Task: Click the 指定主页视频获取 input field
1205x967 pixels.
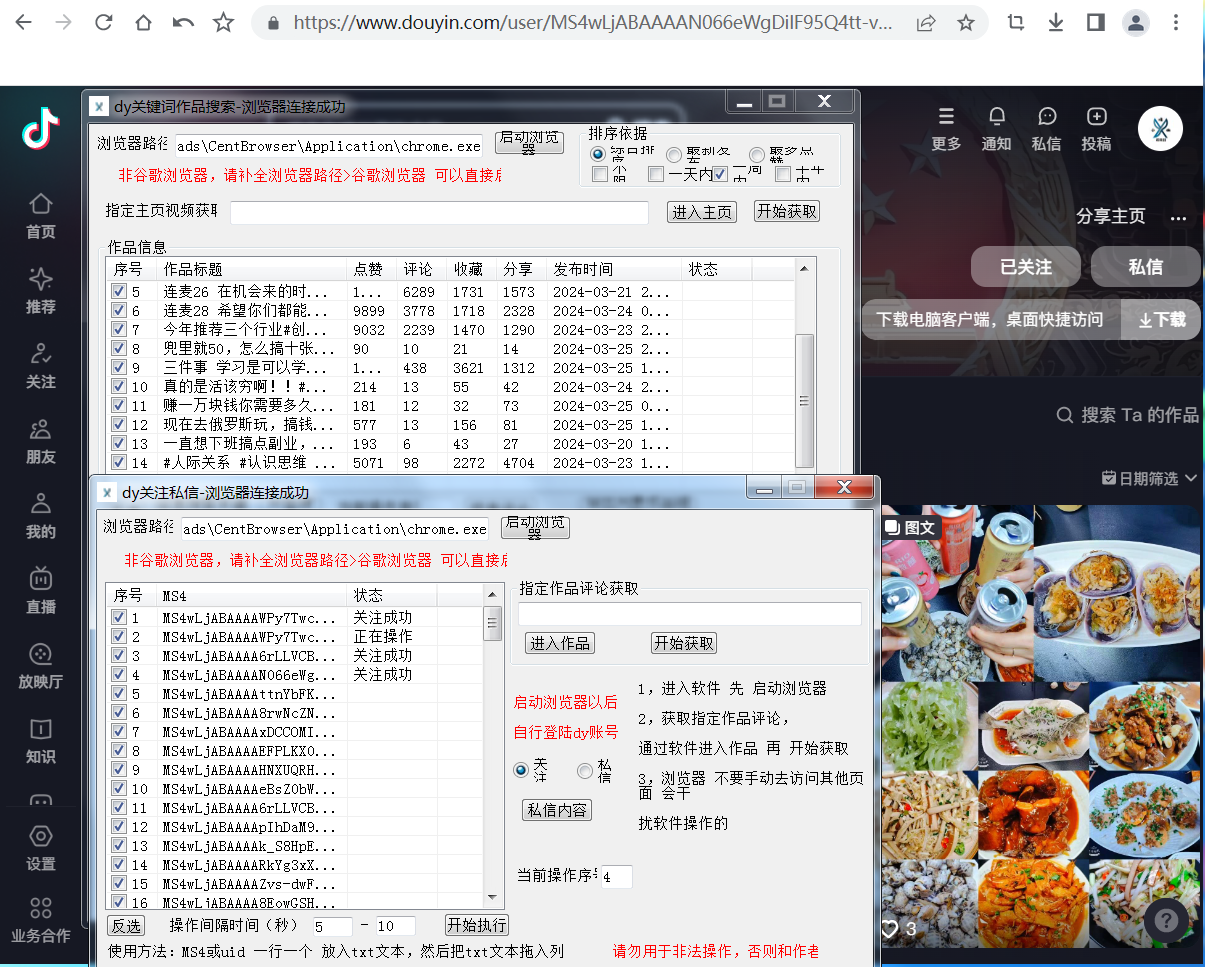Action: coord(439,213)
